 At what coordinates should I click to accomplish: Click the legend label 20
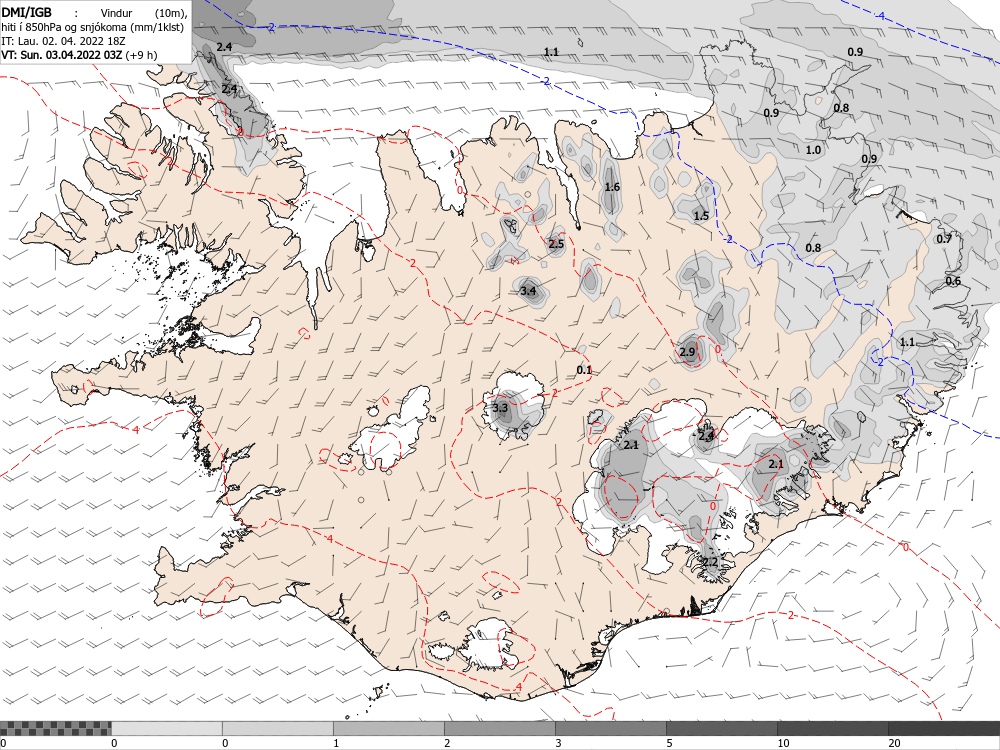pyautogui.click(x=894, y=743)
